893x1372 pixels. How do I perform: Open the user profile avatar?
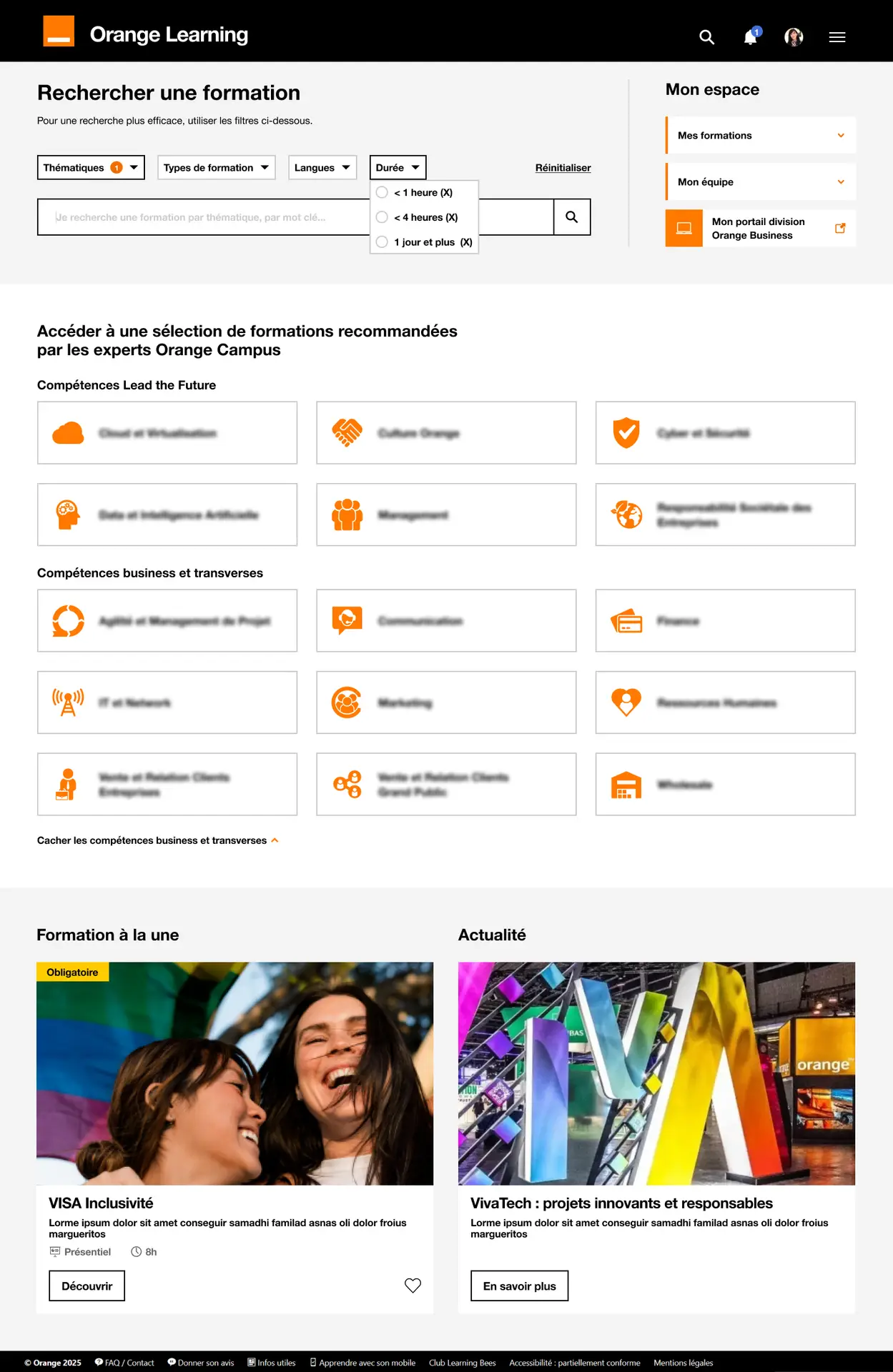(794, 36)
